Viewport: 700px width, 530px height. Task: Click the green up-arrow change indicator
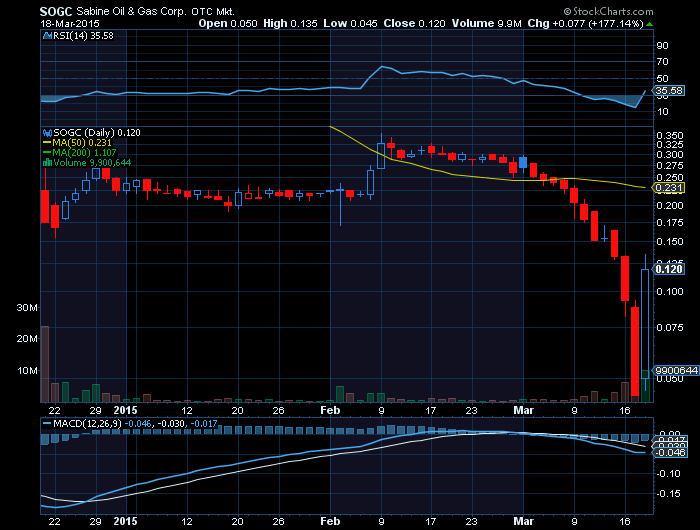coord(650,24)
